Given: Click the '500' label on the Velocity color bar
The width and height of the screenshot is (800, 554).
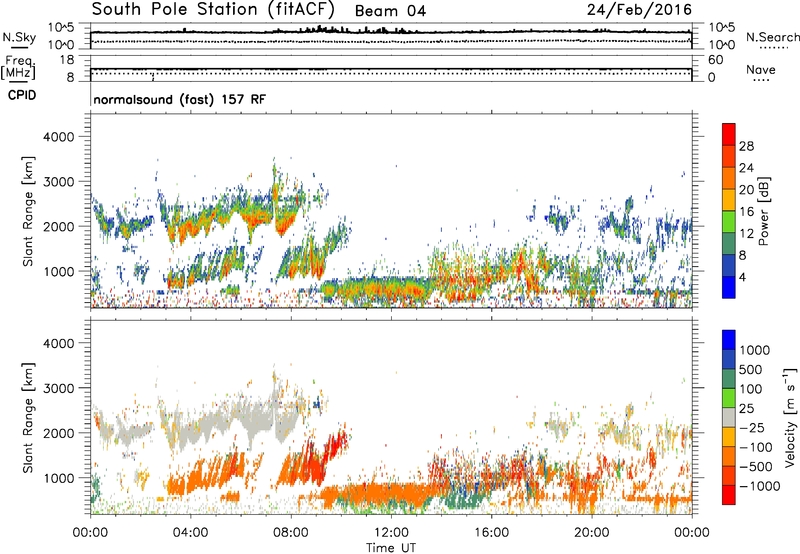Looking at the screenshot, I should click(x=751, y=370).
